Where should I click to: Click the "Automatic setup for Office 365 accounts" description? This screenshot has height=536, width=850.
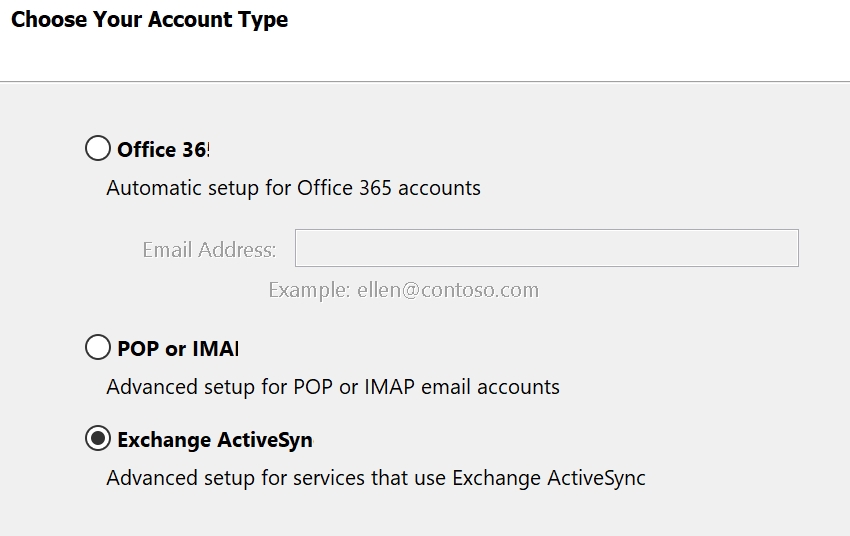(x=293, y=188)
